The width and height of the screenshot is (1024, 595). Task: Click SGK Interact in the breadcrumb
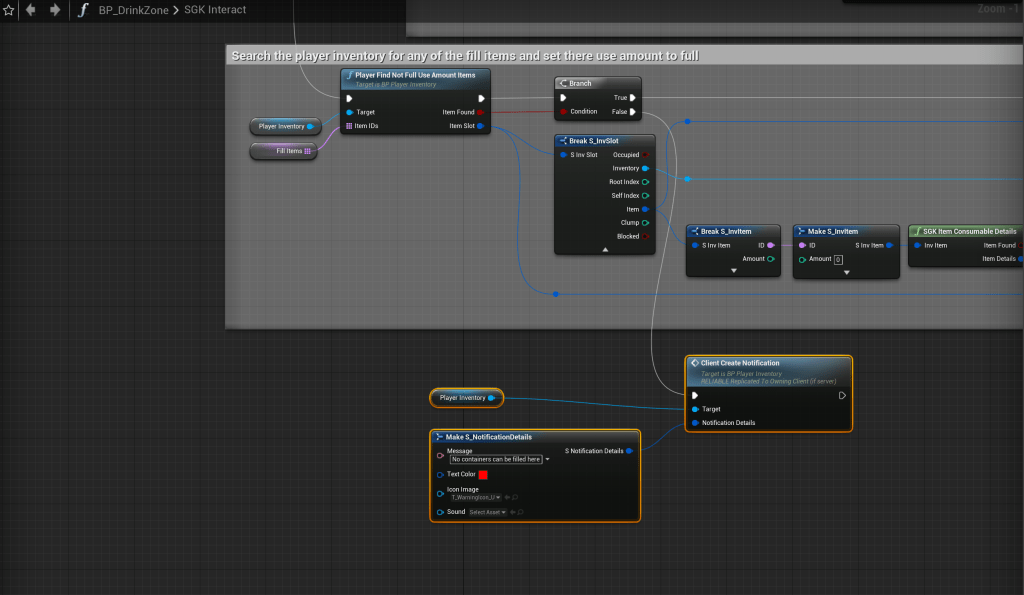coord(215,10)
